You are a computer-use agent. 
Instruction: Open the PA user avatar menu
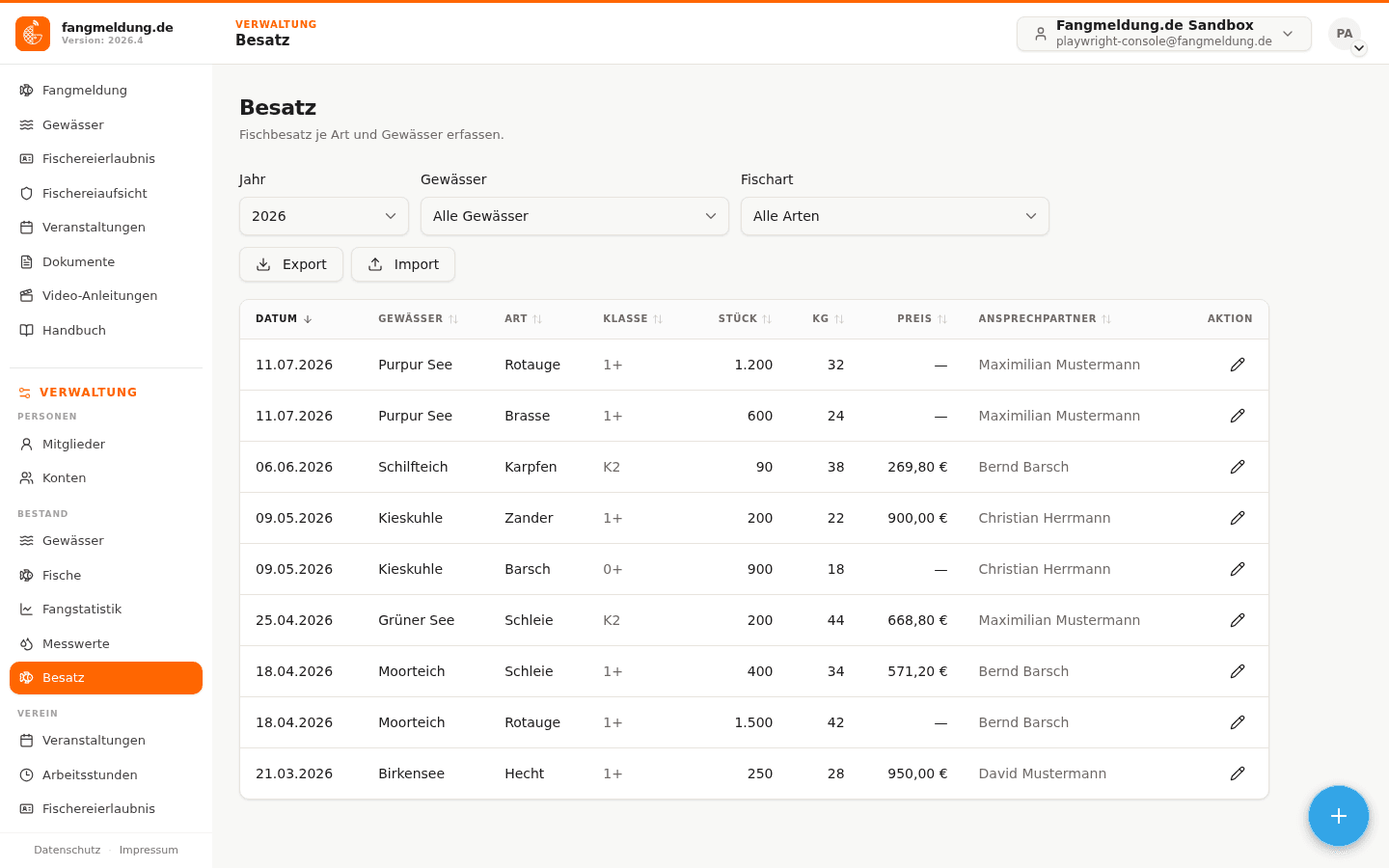[1345, 34]
